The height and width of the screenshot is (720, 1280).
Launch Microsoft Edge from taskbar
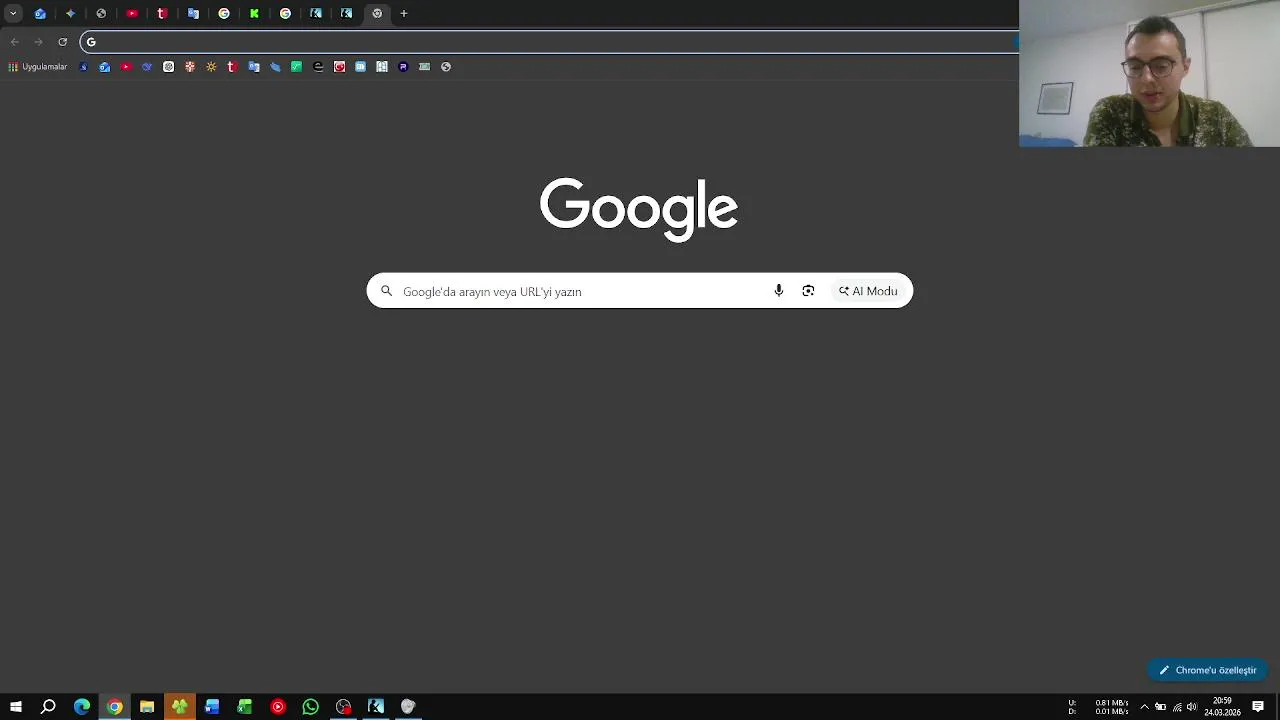coord(82,707)
